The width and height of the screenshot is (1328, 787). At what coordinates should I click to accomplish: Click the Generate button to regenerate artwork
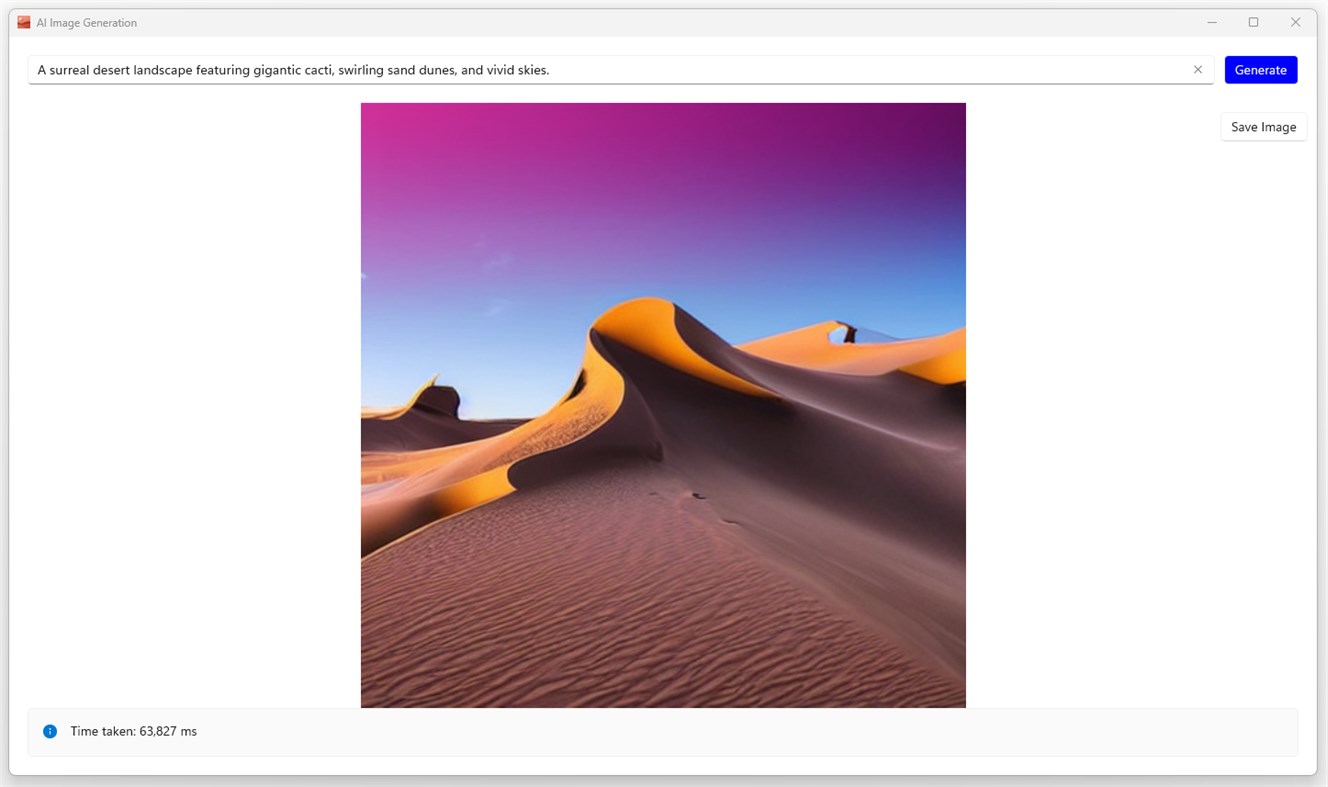(x=1260, y=69)
